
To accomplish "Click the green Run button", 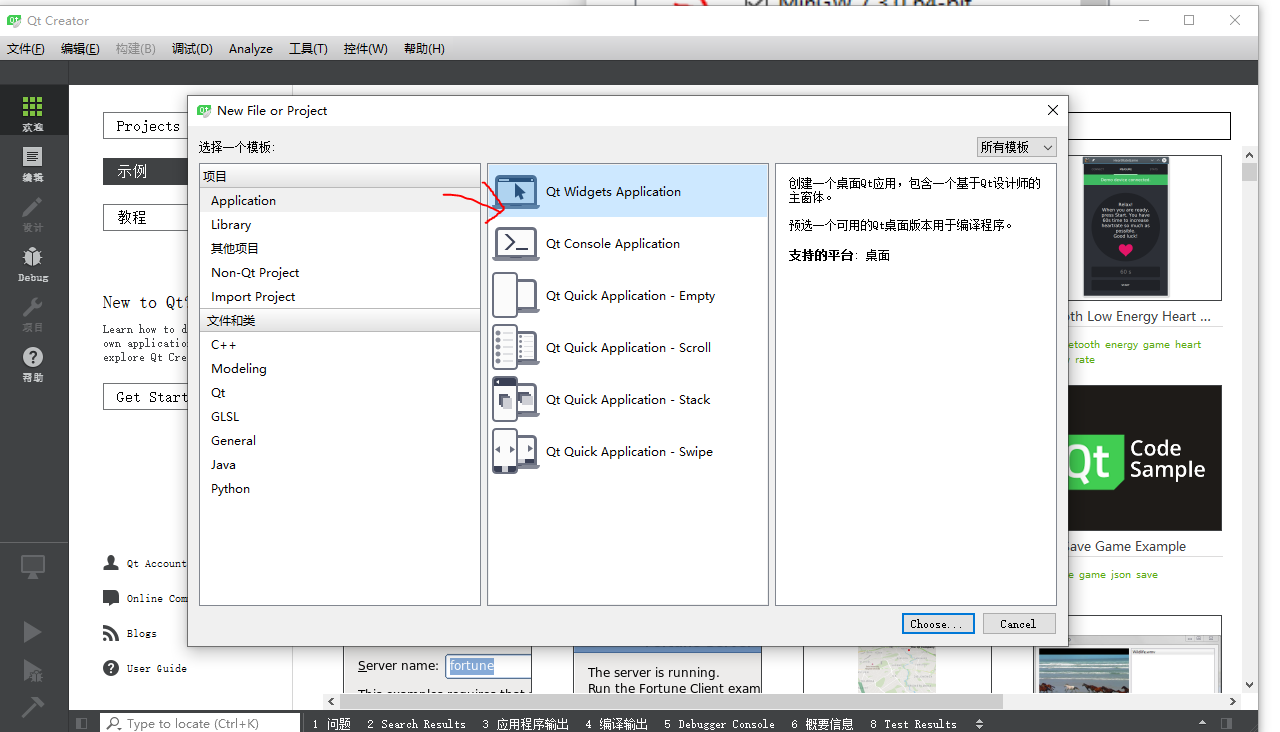I will click(33, 631).
